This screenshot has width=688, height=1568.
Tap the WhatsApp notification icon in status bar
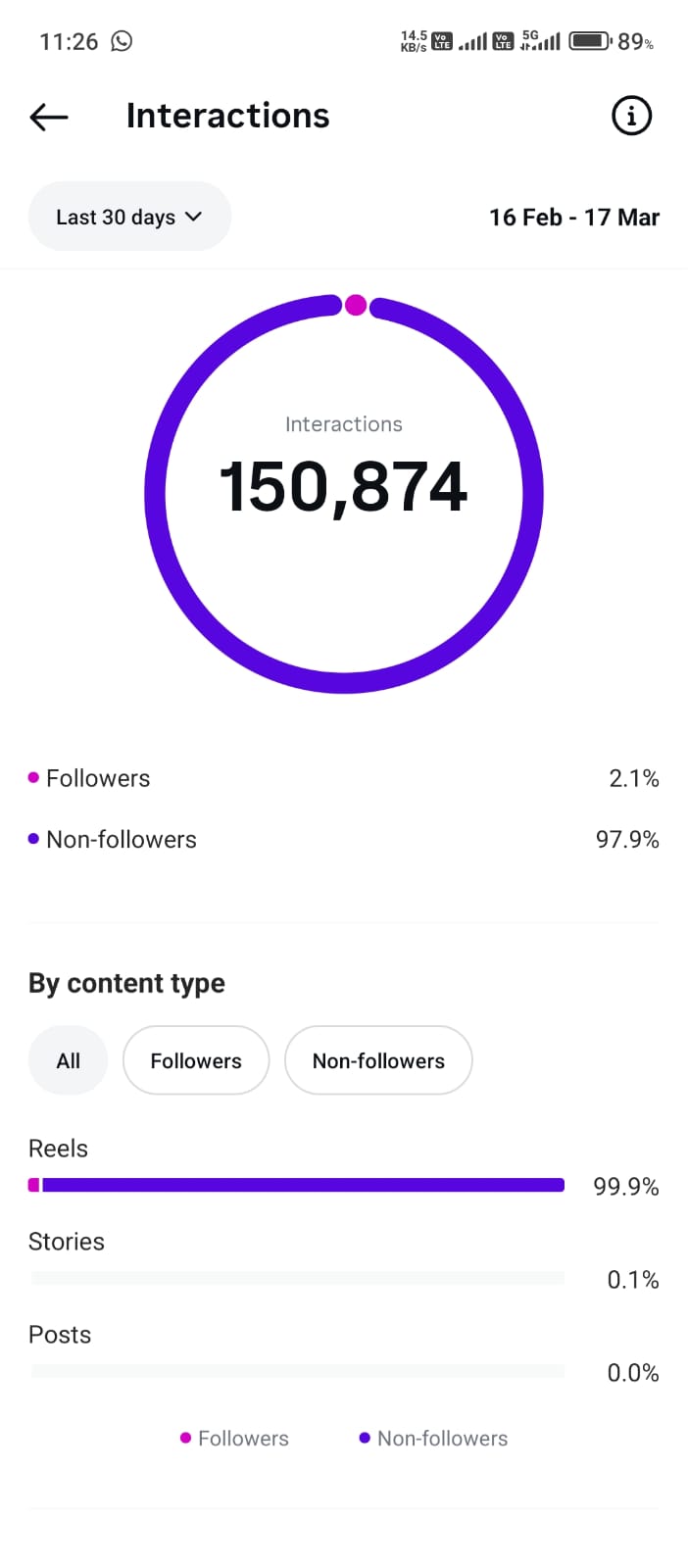click(122, 41)
